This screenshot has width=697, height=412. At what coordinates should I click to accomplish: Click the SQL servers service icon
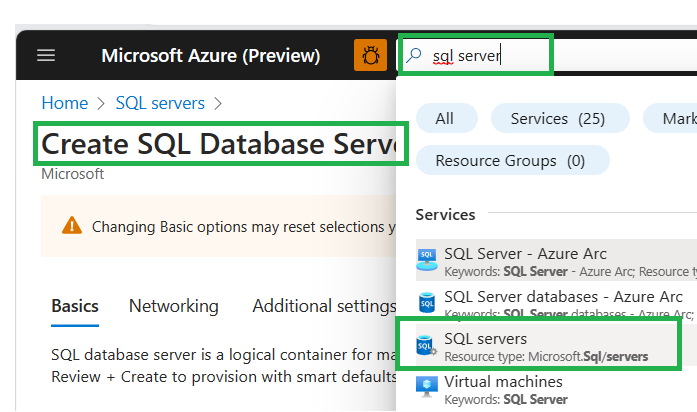[426, 346]
